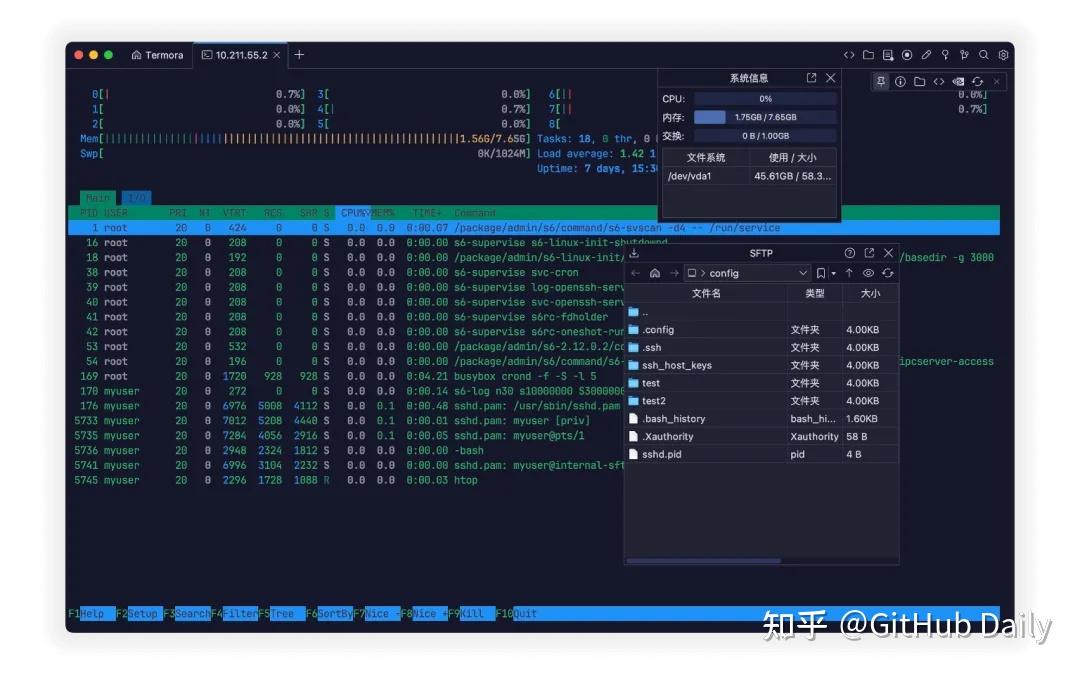Click F3 Search in htop footer
Screen dimensions: 1080x675
tap(187, 614)
